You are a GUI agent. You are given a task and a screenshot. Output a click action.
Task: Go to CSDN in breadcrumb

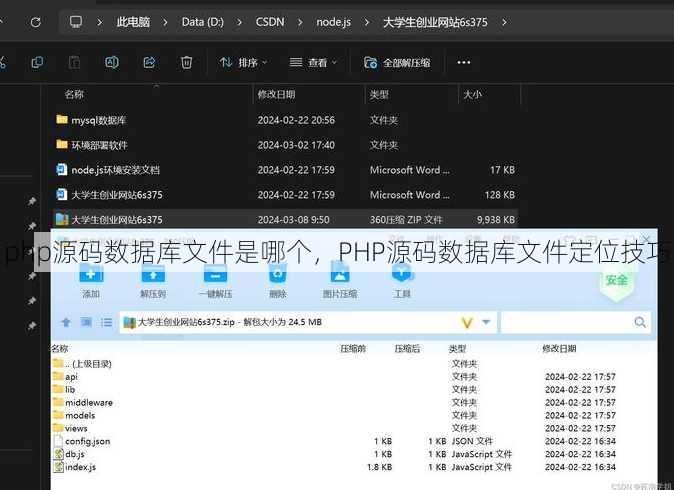[x=270, y=22]
